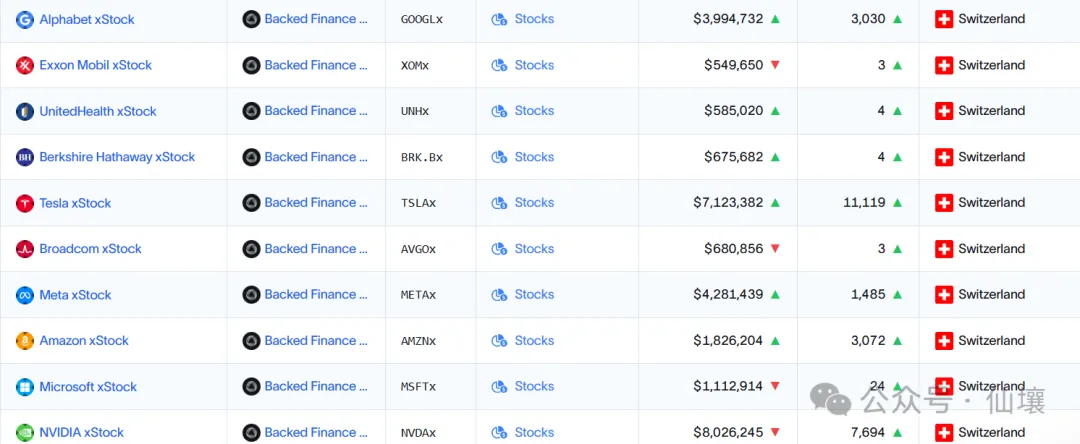Click the GOOGLx ticker symbol
Screen dimensions: 1080x444
pyautogui.click(x=421, y=19)
